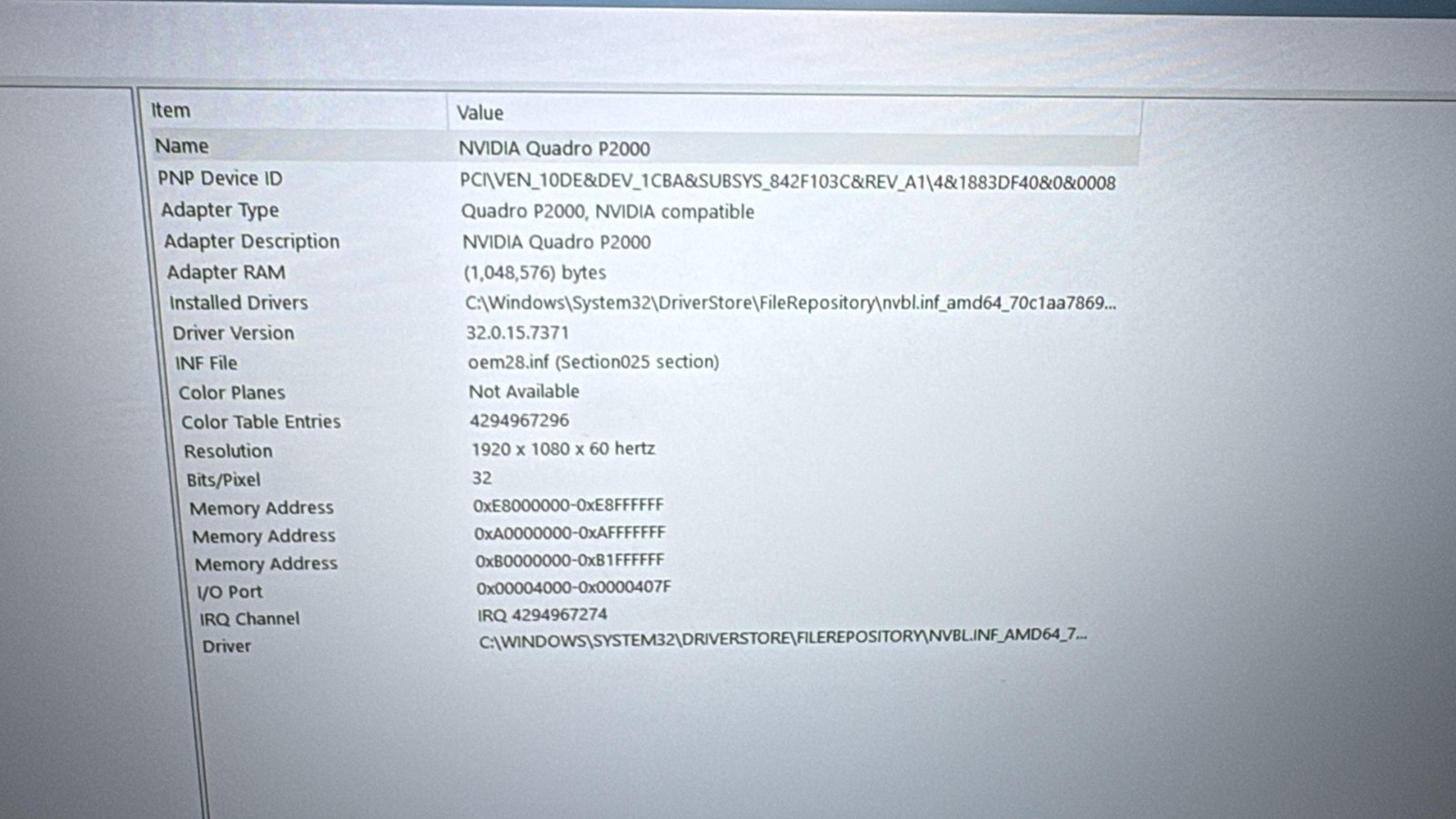Viewport: 1456px width, 819px height.
Task: Click the Installed Drivers label
Action: 238,302
